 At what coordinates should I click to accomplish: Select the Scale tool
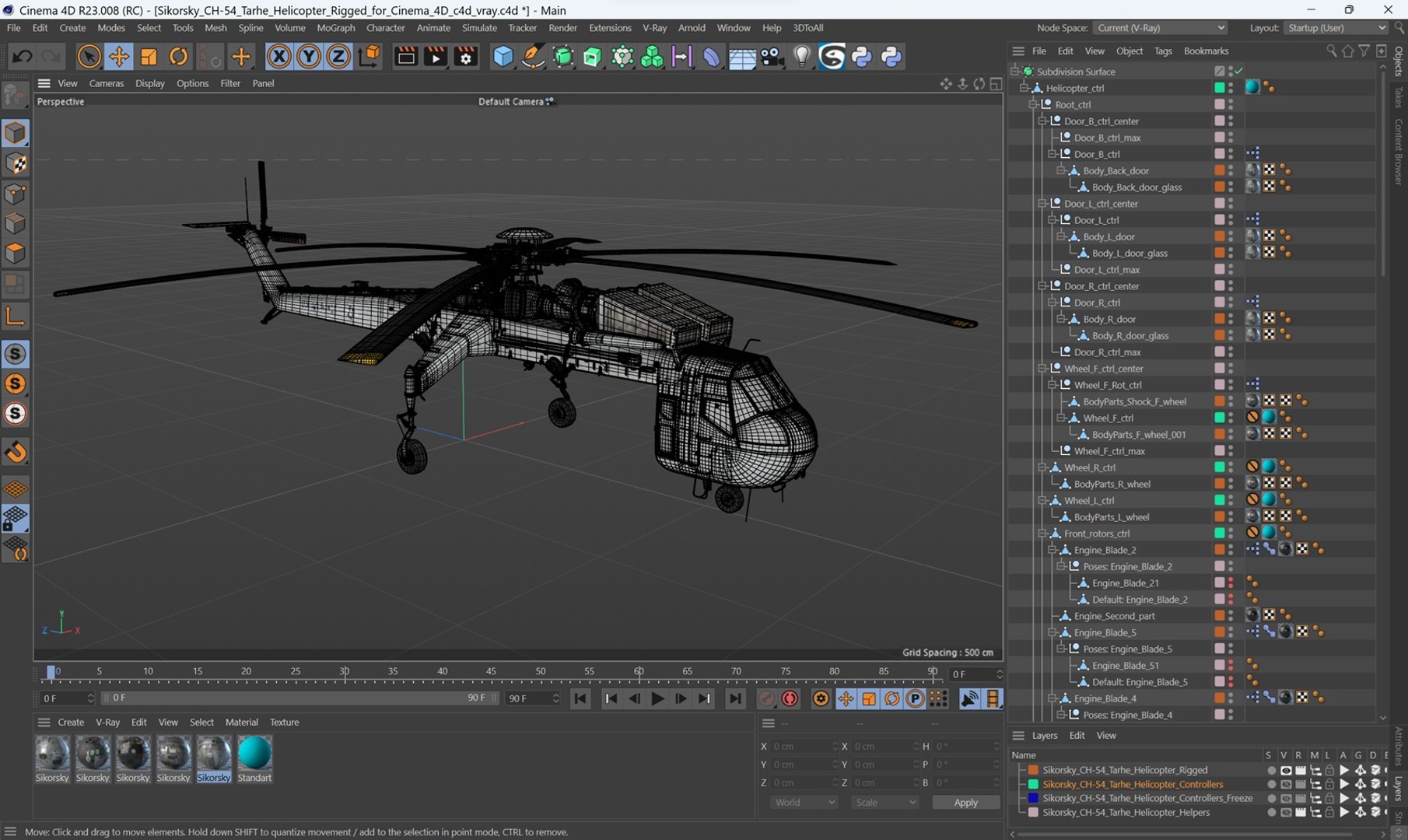point(149,56)
